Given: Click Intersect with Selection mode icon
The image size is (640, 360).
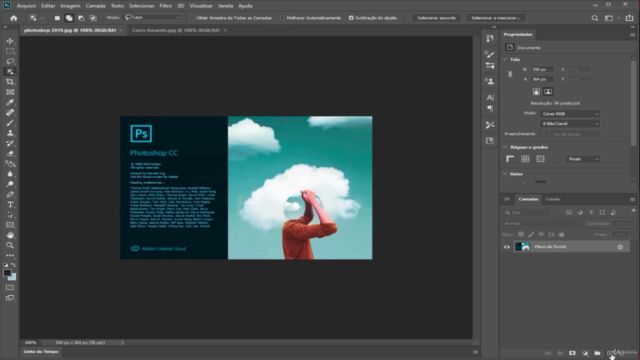Looking at the screenshot, I should (x=93, y=18).
